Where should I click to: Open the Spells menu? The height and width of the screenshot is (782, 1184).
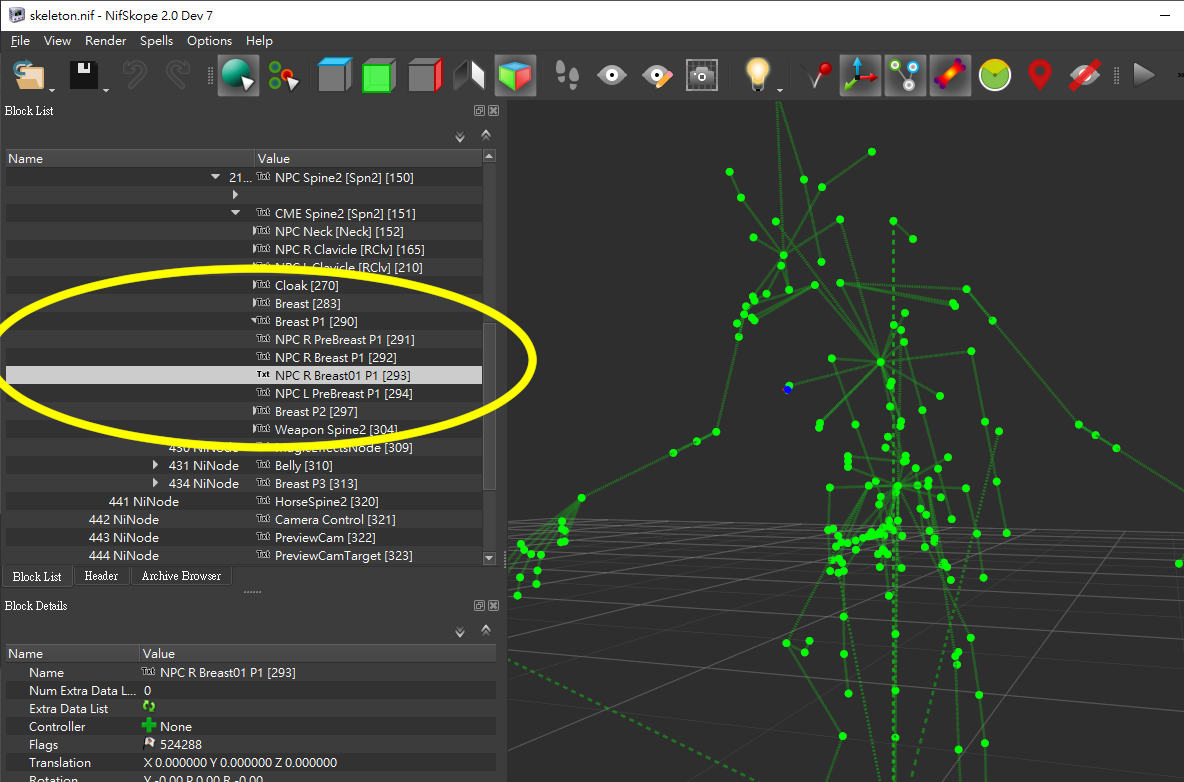[x=156, y=41]
